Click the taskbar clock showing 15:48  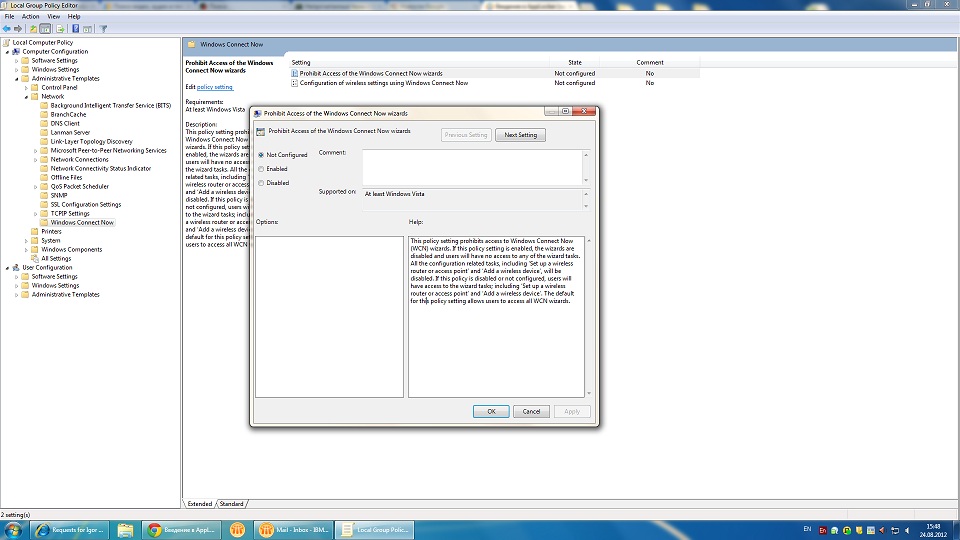point(932,530)
